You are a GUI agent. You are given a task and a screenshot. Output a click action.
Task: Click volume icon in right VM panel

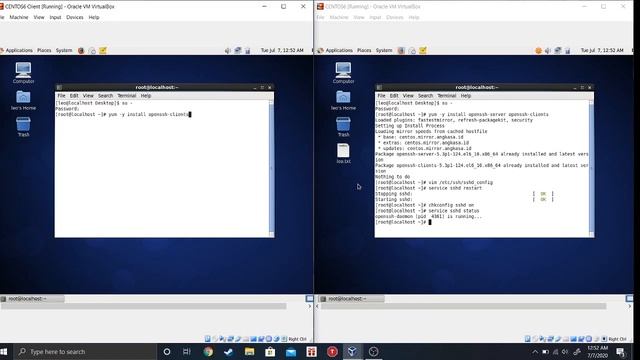pyautogui.click(x=547, y=51)
